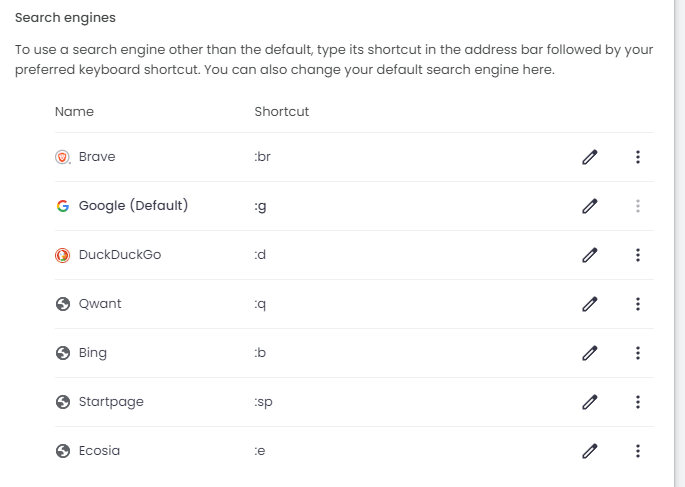Select the Qwant search engine name
Screen dimensions: 685x487
point(100,304)
